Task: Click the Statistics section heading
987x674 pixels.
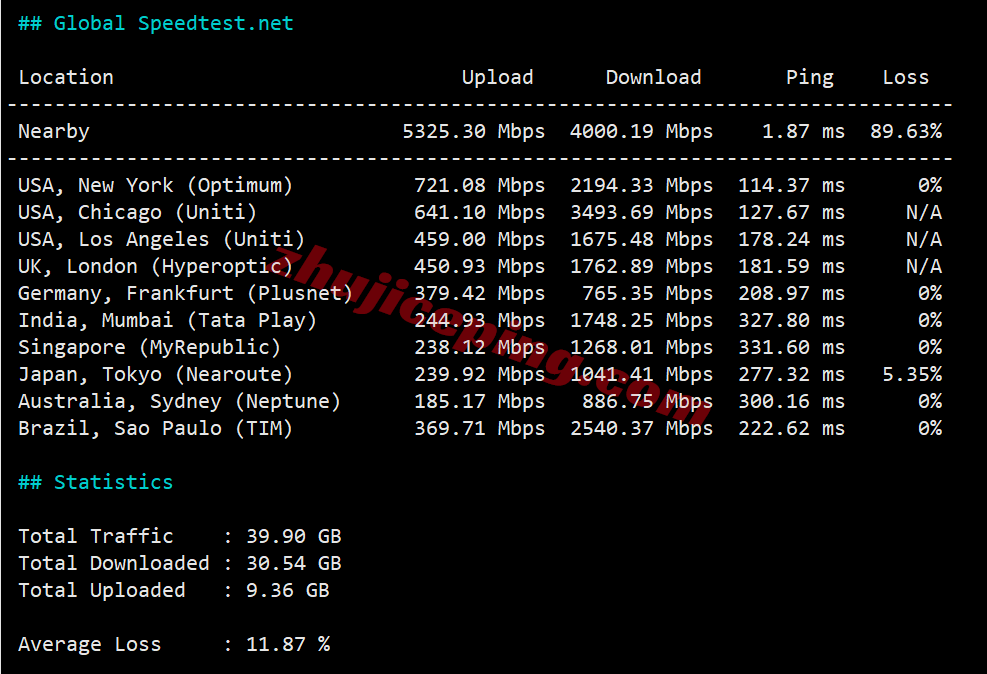Action: point(96,482)
